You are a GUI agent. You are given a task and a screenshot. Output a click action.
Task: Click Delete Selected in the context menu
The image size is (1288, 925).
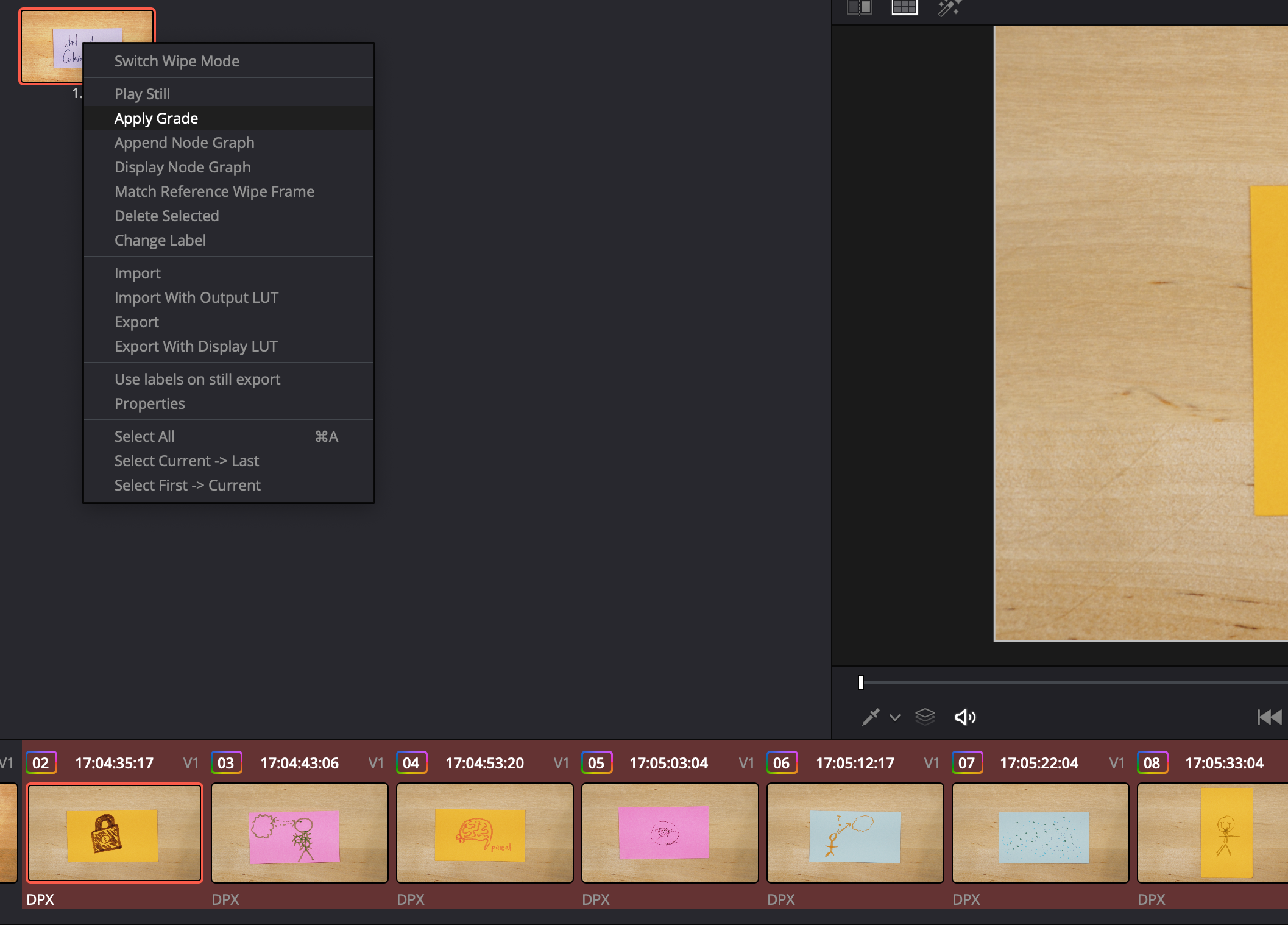point(166,216)
